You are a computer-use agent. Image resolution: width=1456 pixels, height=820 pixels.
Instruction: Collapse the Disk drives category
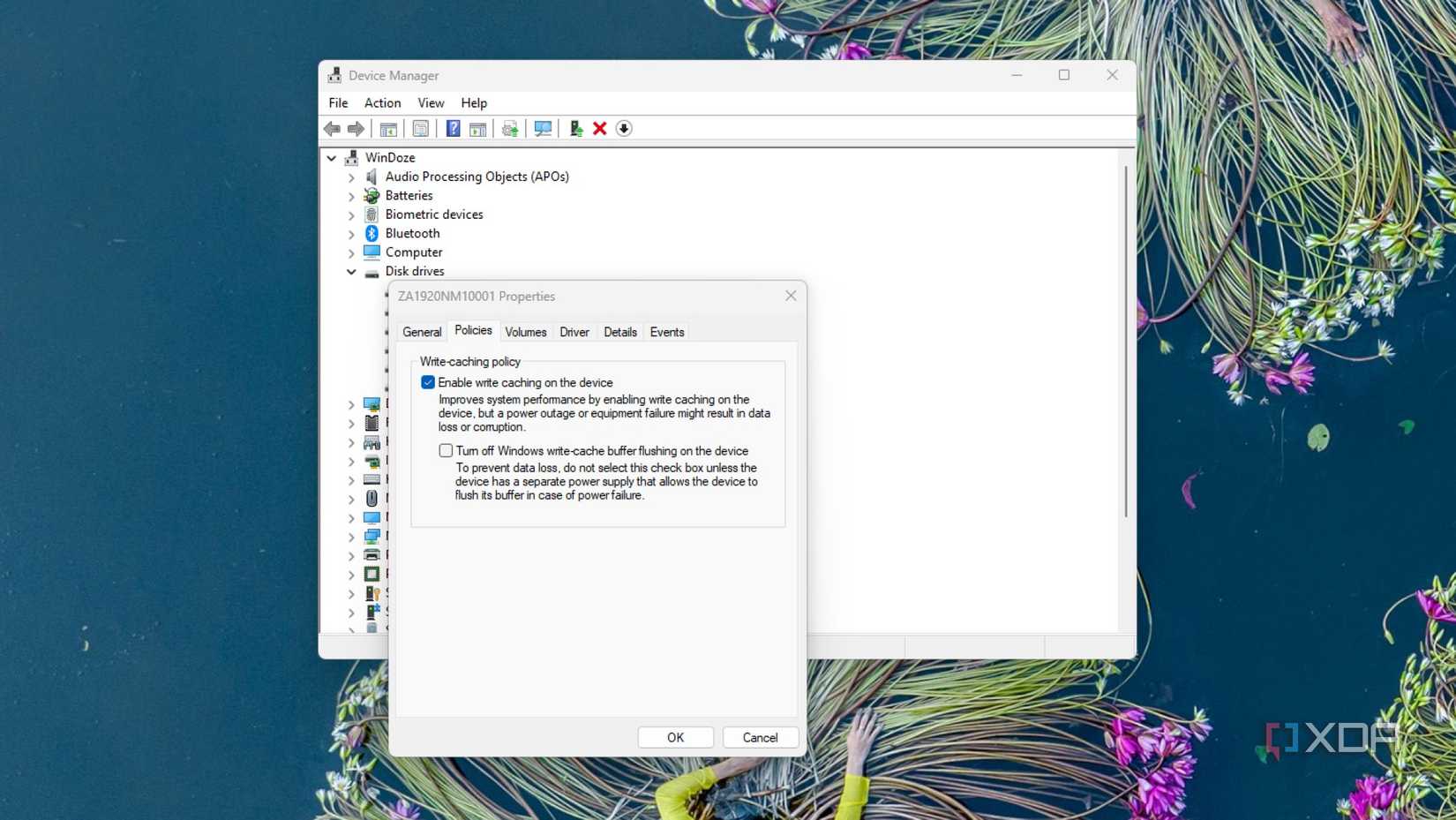pyautogui.click(x=351, y=271)
